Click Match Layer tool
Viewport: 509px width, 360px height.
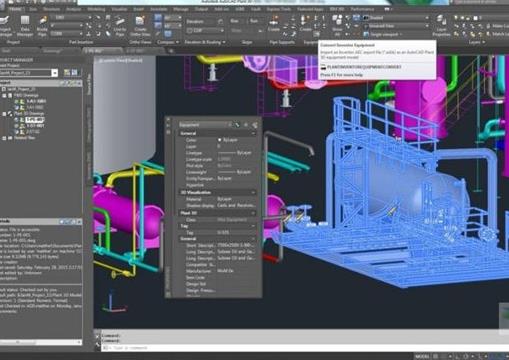pyautogui.click(x=497, y=34)
